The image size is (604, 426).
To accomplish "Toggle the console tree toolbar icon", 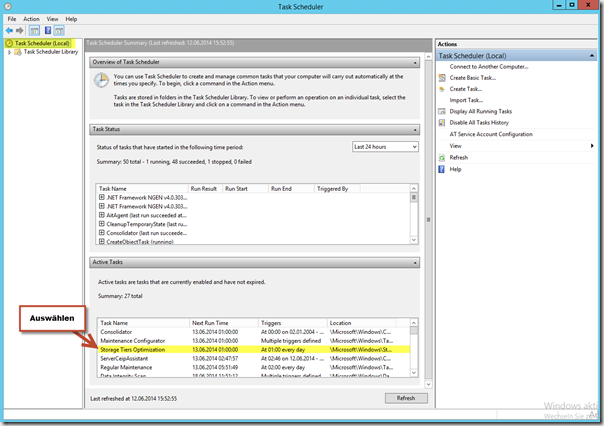I will (x=34, y=30).
